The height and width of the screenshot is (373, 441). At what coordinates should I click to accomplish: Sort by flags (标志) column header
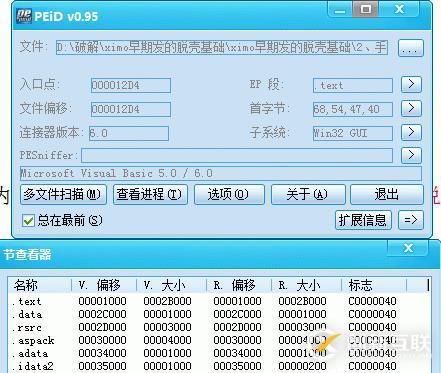click(x=374, y=285)
